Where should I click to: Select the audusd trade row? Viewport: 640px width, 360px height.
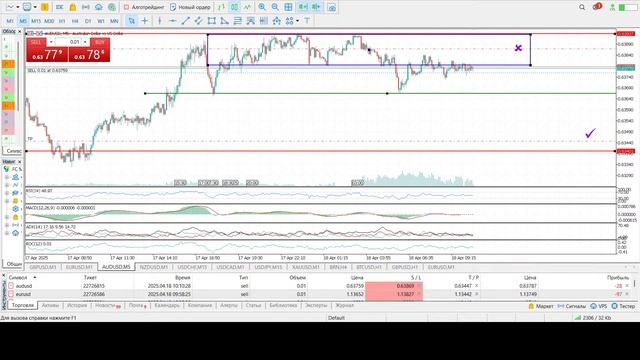pos(320,286)
